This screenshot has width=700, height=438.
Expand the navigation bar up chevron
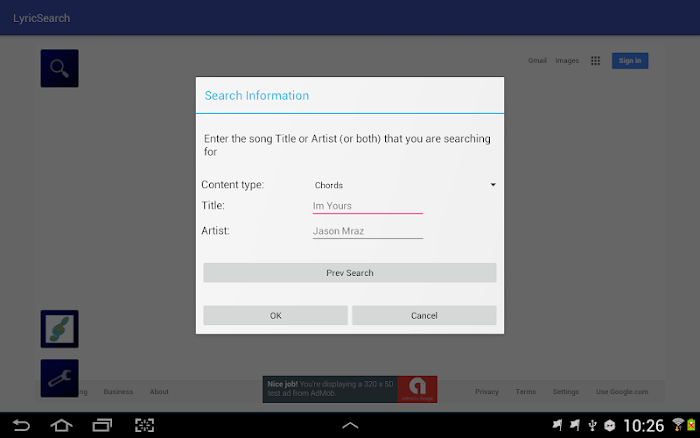click(x=350, y=425)
